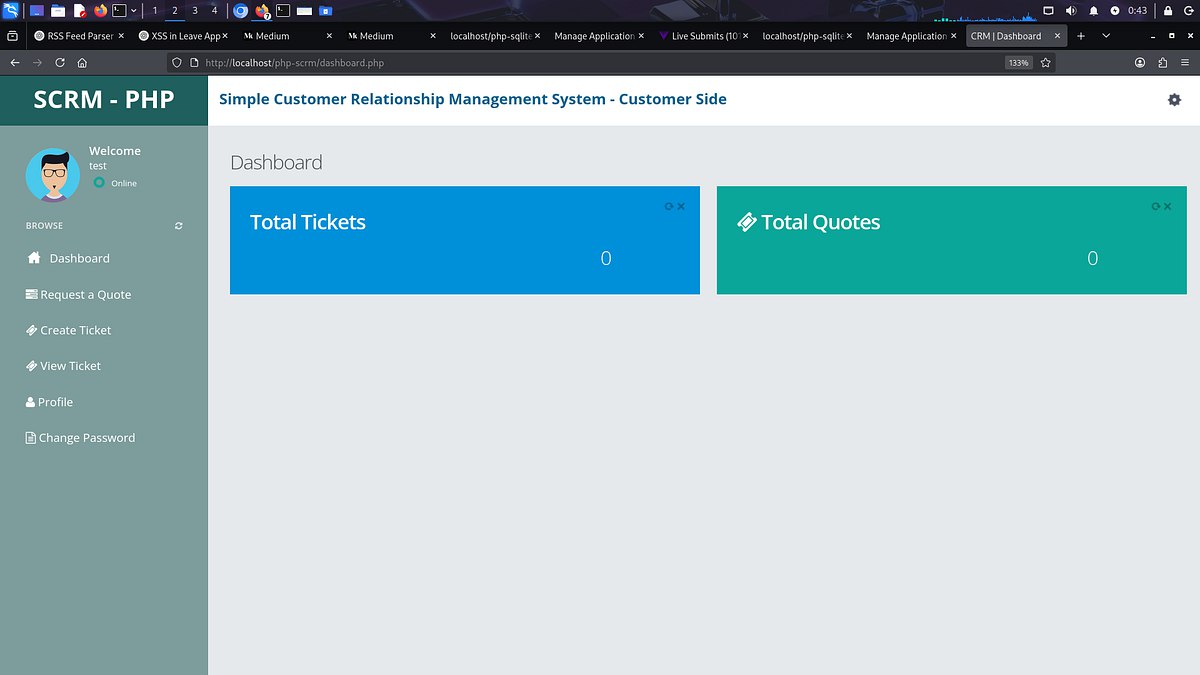Expand the terminal launcher dropdown in taskbar
Viewport: 1200px width, 675px height.
tap(131, 10)
